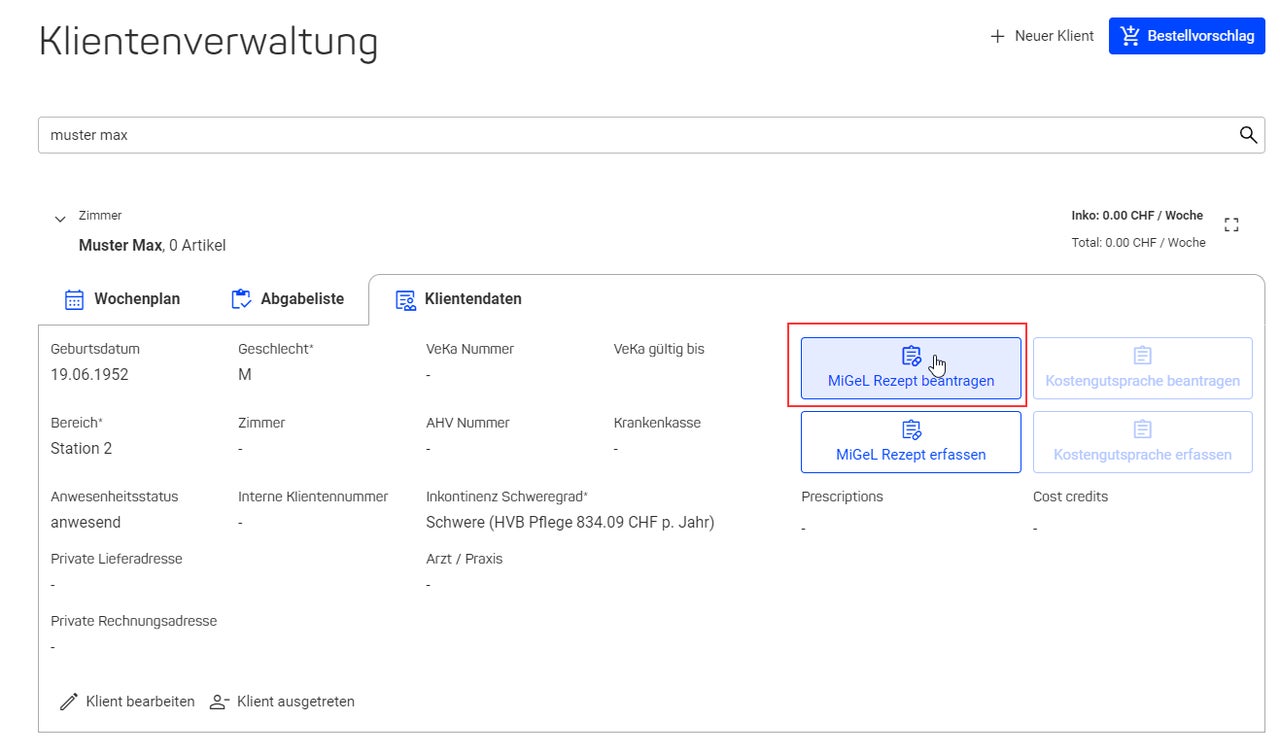
Task: Click MiGeL Rezept erfassen
Action: [x=911, y=442]
